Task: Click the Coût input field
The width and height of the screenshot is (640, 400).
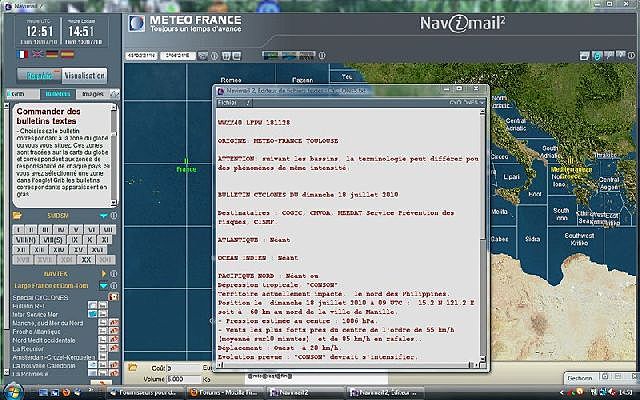Action: 183,368
